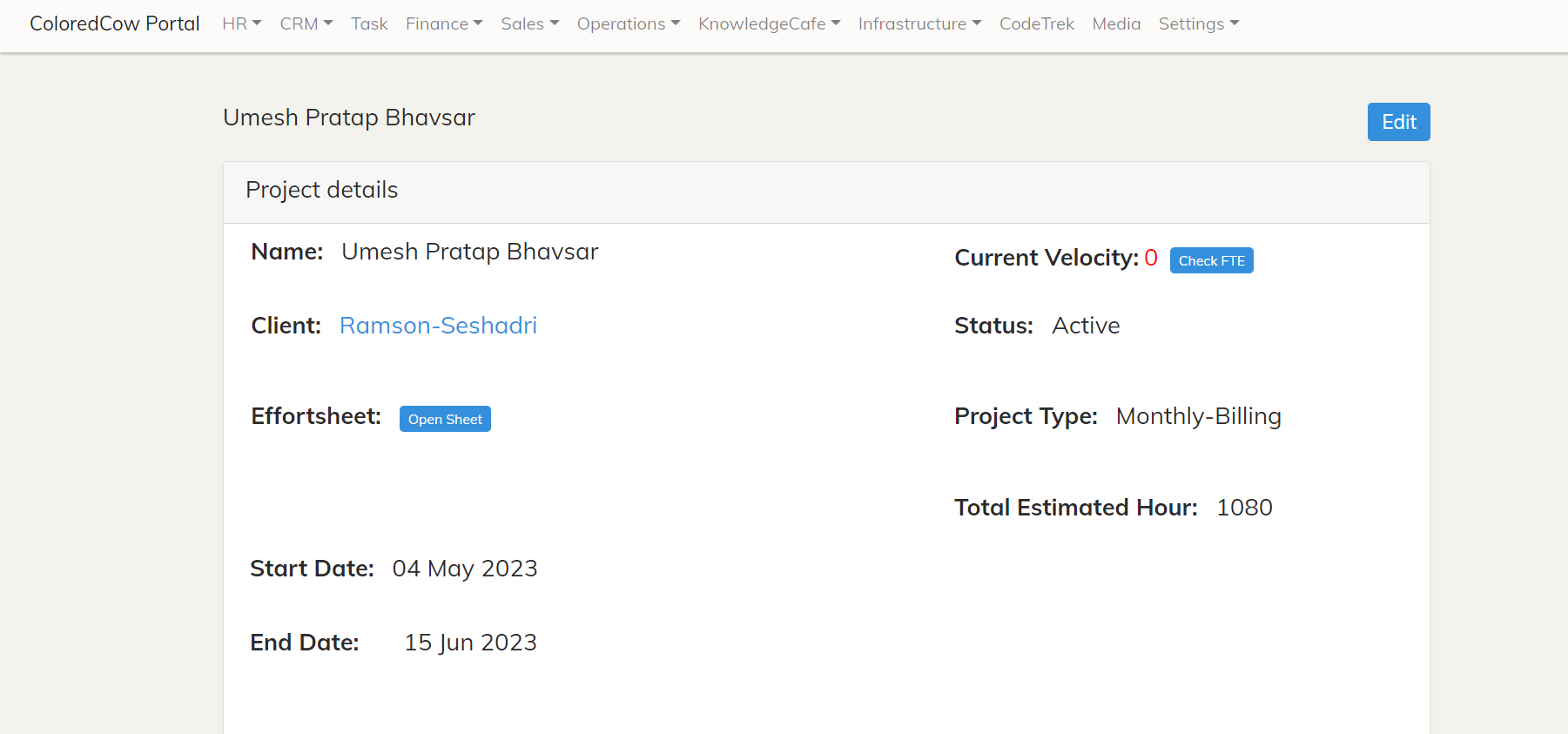Click the Total Estimated Hour value 1080
This screenshot has height=734, width=1568.
coord(1244,507)
